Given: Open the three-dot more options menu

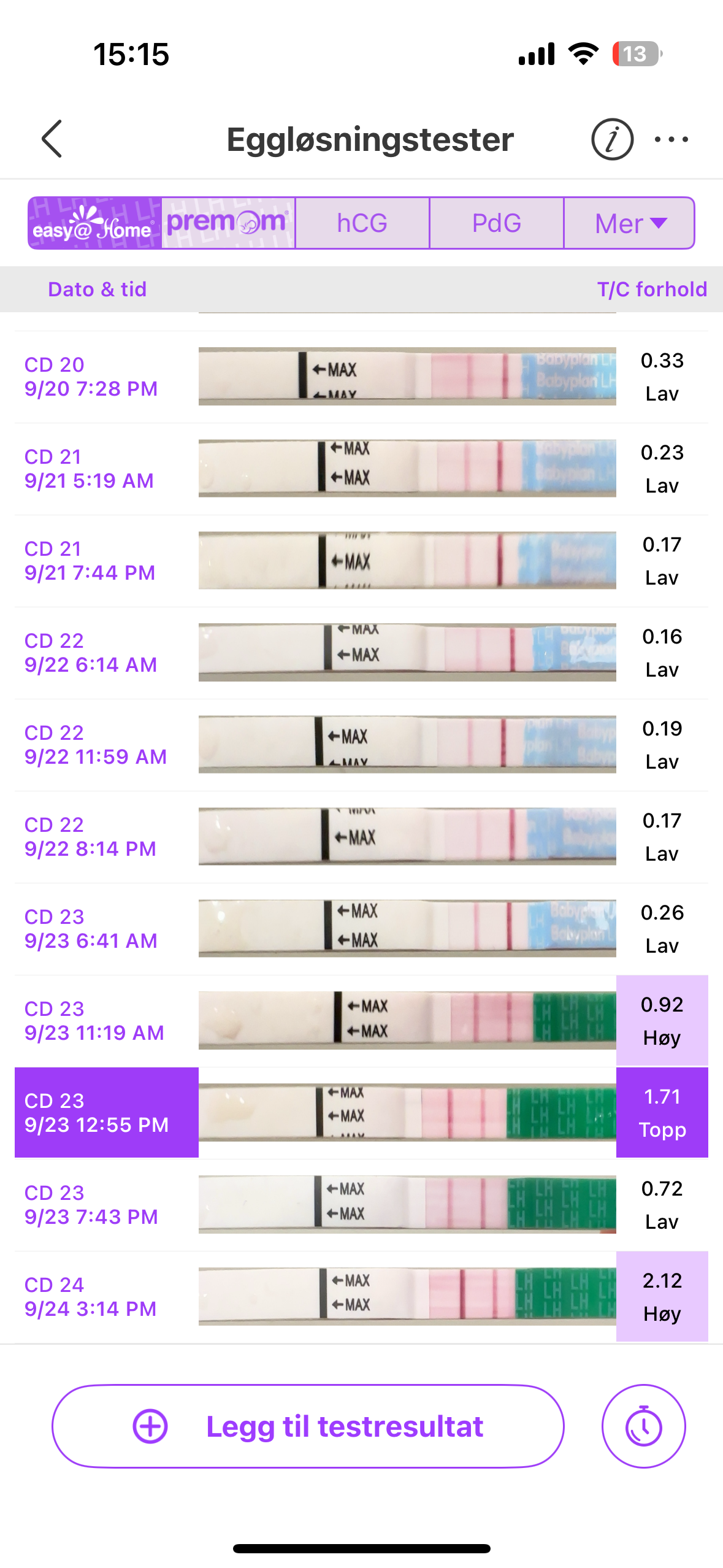Looking at the screenshot, I should (671, 139).
